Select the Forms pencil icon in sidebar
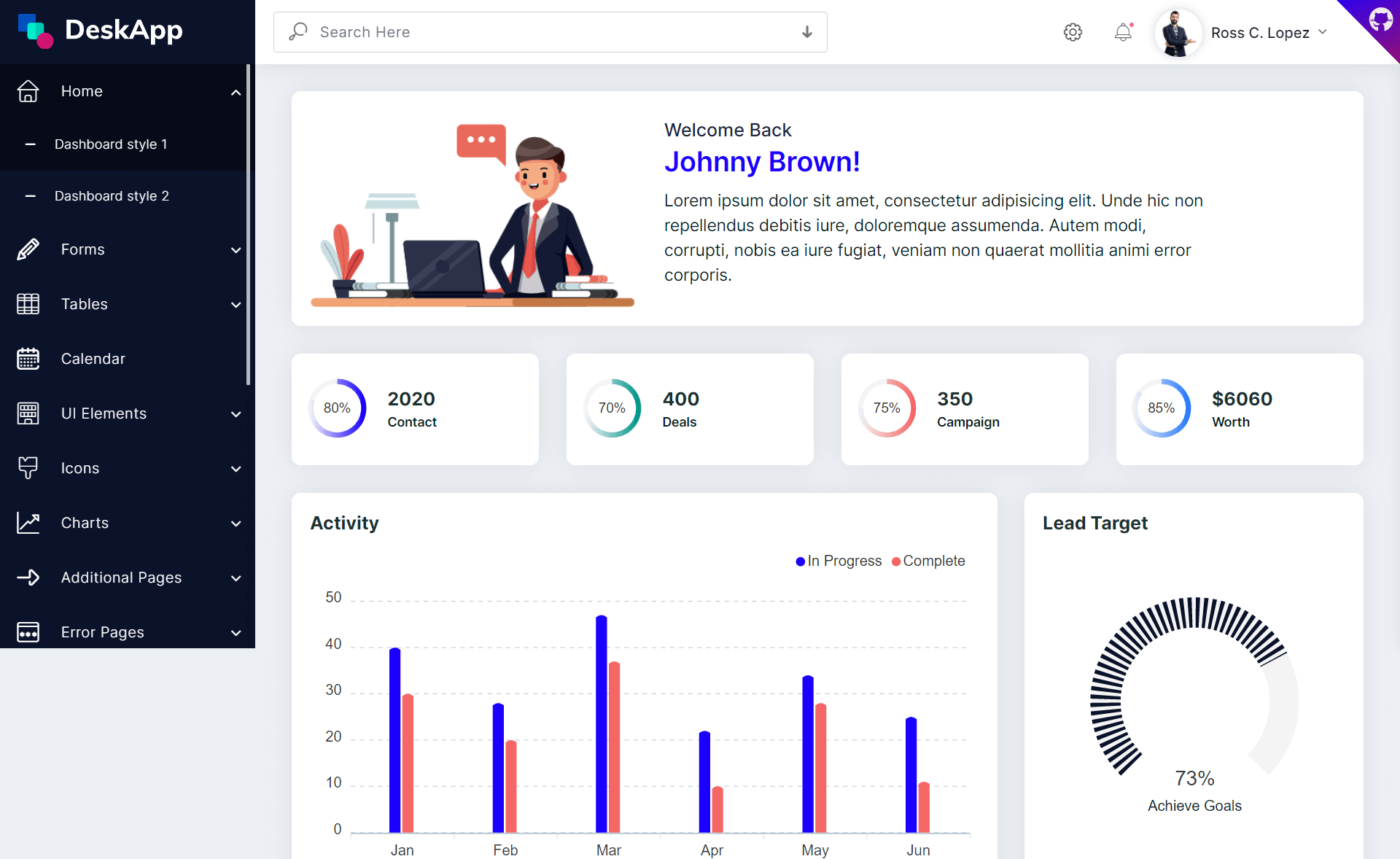The height and width of the screenshot is (859, 1400). coord(28,249)
